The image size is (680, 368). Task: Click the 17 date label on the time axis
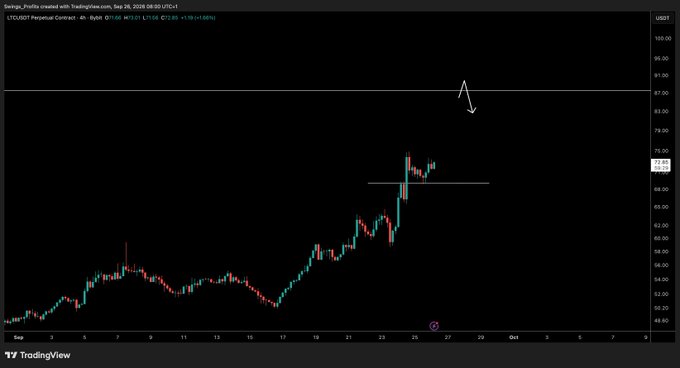(283, 337)
